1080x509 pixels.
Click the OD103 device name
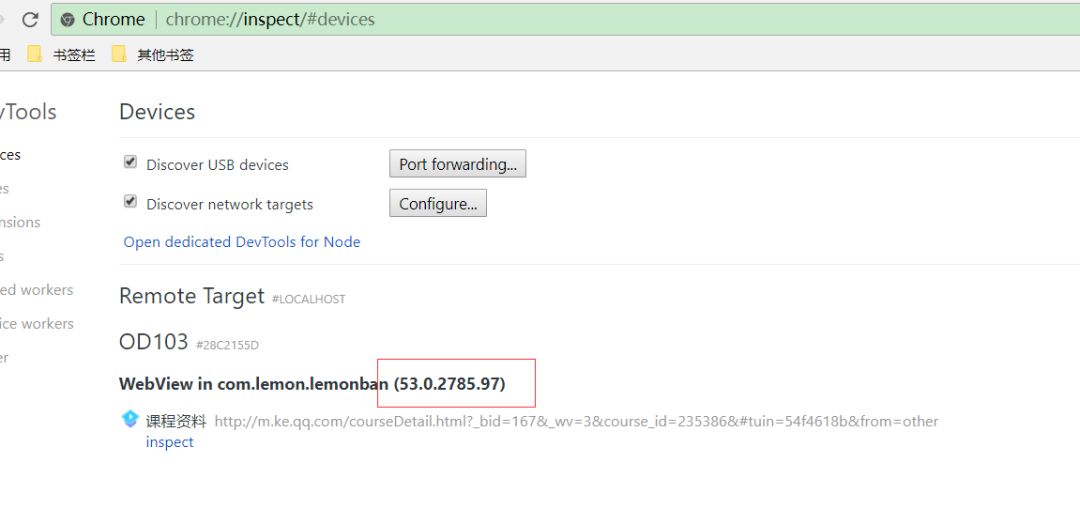[x=154, y=341]
